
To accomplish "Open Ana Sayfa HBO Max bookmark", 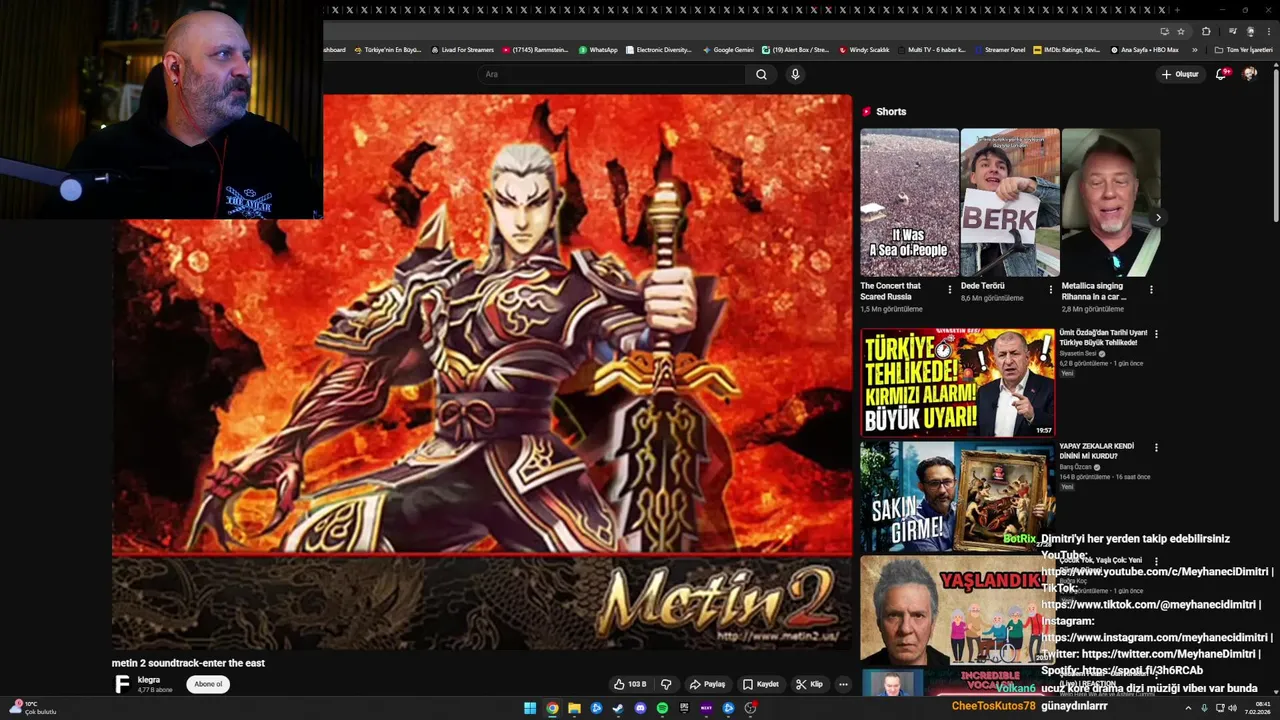I will [x=1144, y=50].
